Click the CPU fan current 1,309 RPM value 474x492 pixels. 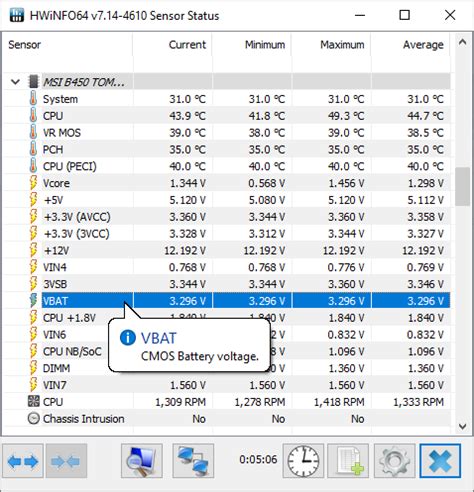click(180, 402)
